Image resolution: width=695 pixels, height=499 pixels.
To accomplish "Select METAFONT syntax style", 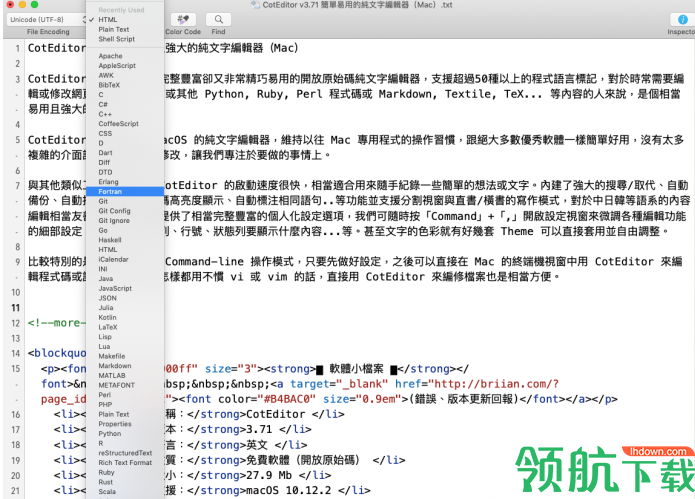I will tap(116, 386).
